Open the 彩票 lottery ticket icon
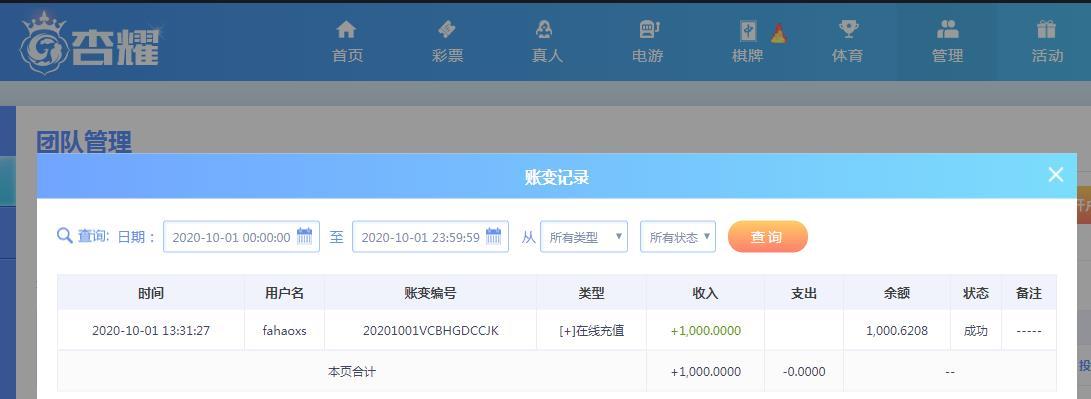 point(447,29)
